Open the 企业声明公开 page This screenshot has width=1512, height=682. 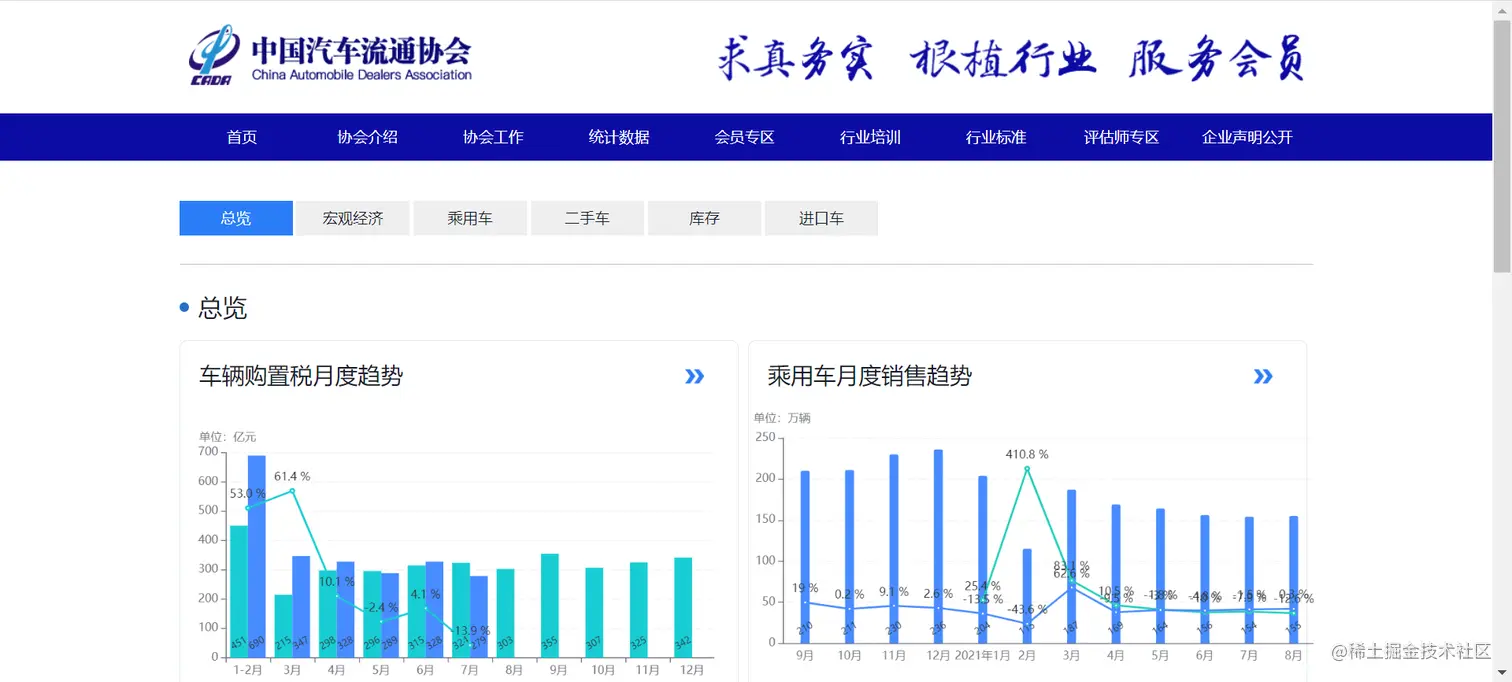click(x=1245, y=137)
